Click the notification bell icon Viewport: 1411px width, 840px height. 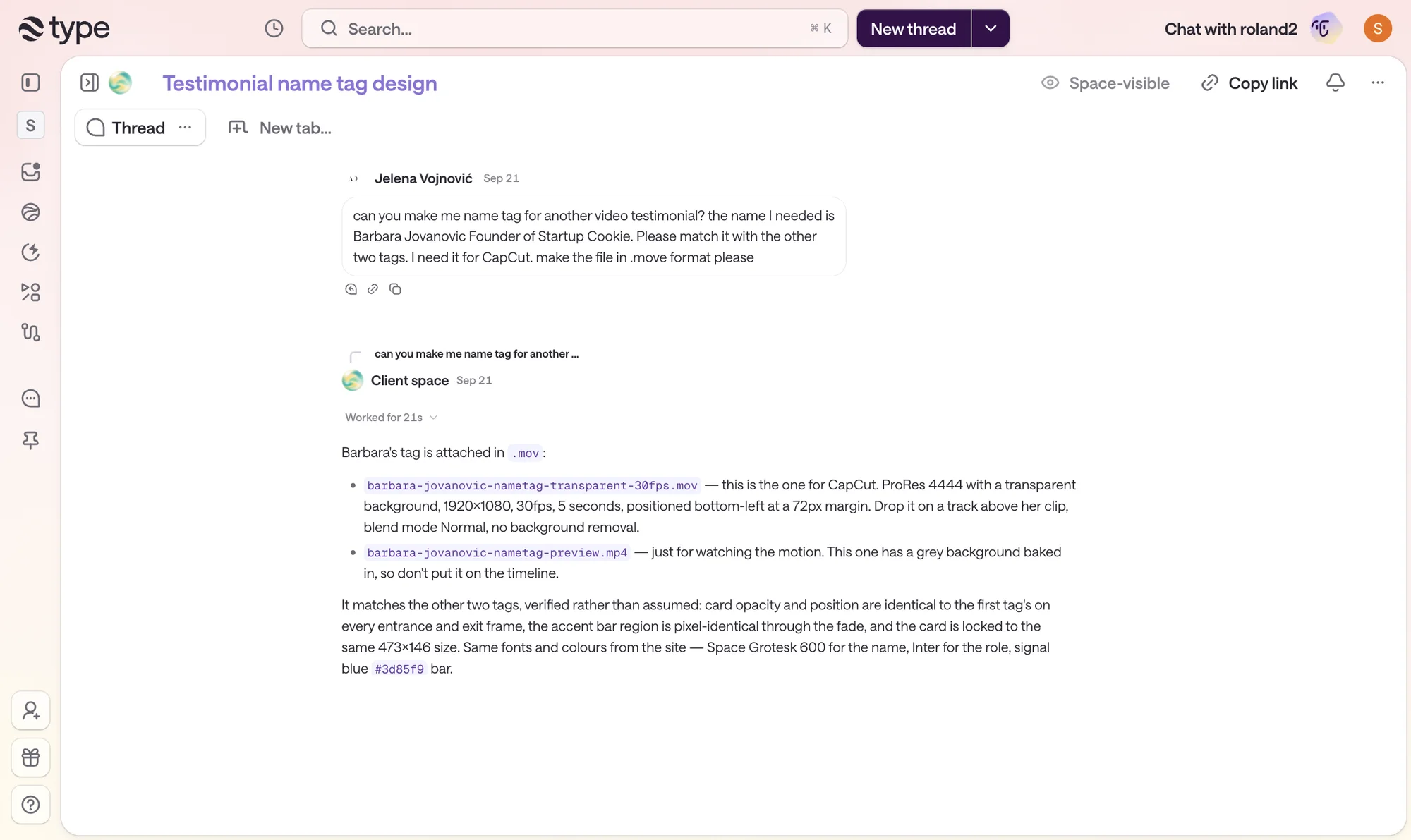click(1335, 83)
